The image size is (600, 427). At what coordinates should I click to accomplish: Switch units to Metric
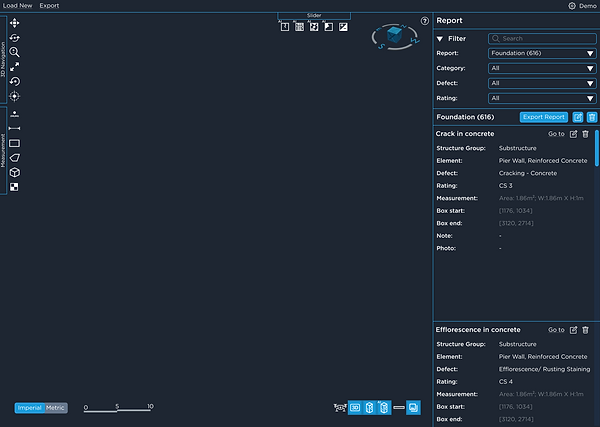[x=55, y=408]
